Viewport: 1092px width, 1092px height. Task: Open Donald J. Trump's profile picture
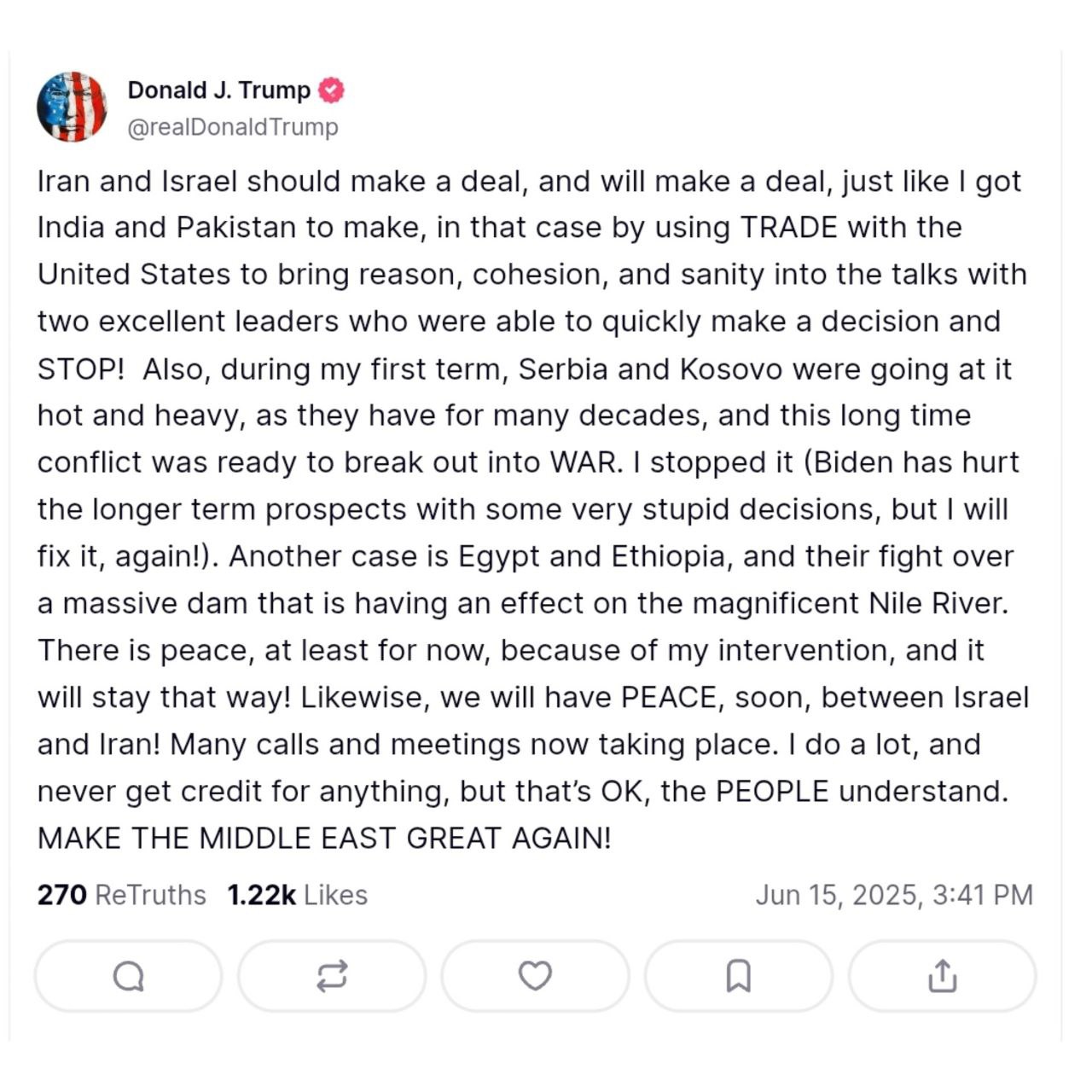72,107
